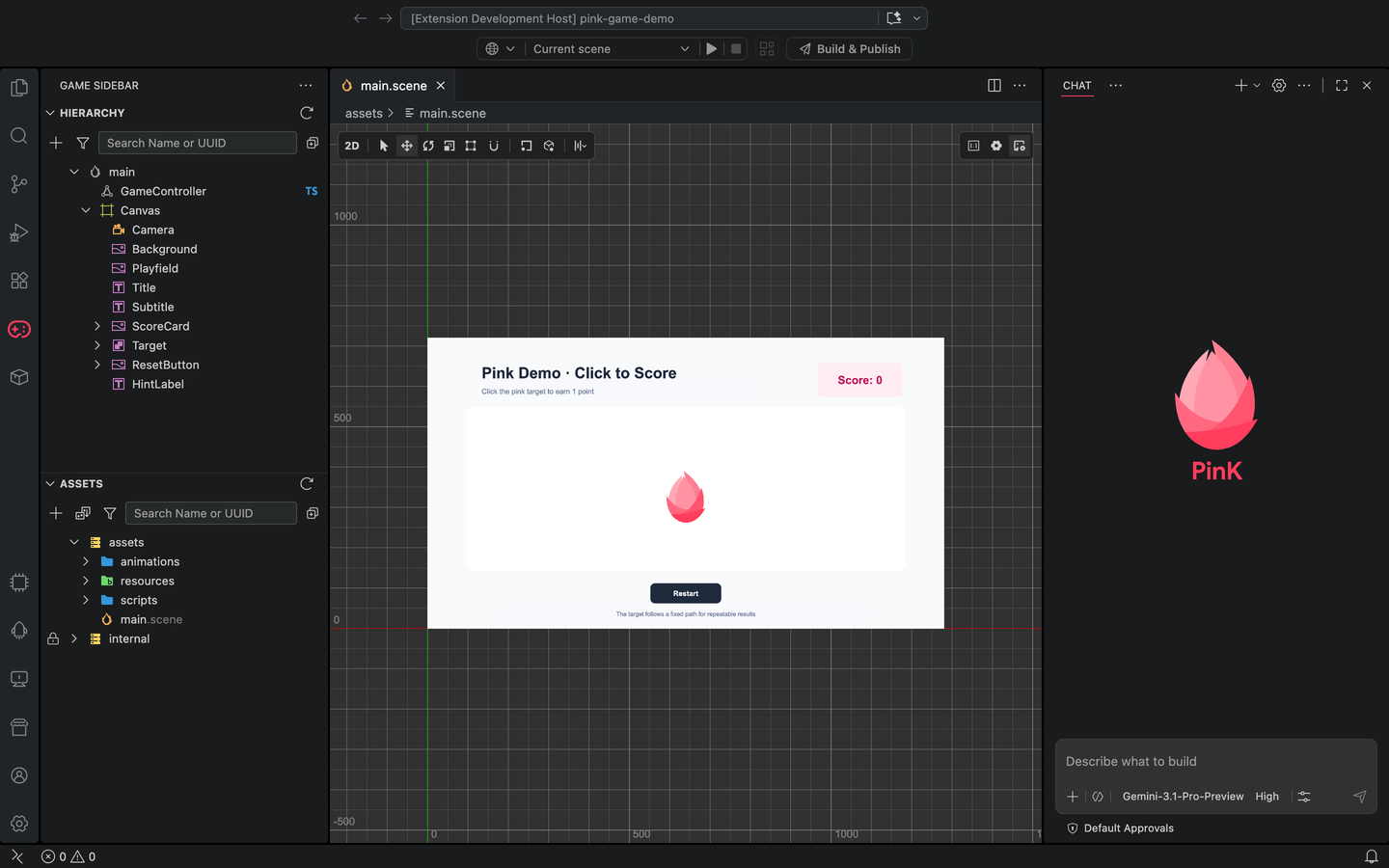Open Run and Debug in activity bar

pyautogui.click(x=19, y=232)
